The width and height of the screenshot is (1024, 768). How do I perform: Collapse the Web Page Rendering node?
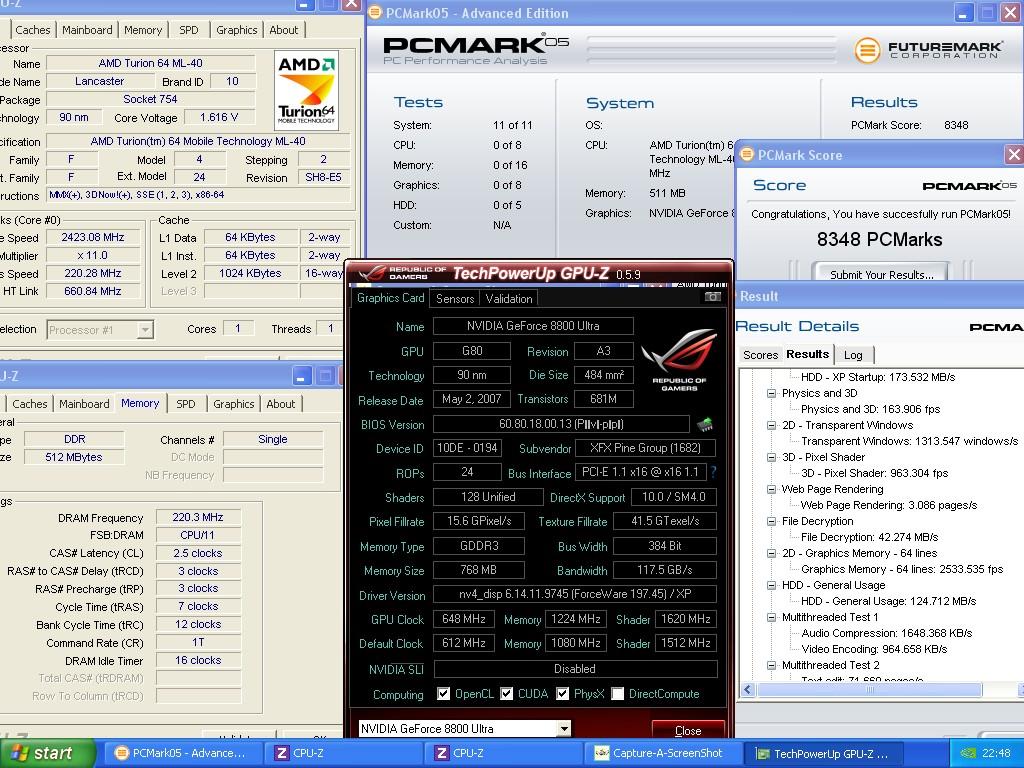[x=771, y=489]
